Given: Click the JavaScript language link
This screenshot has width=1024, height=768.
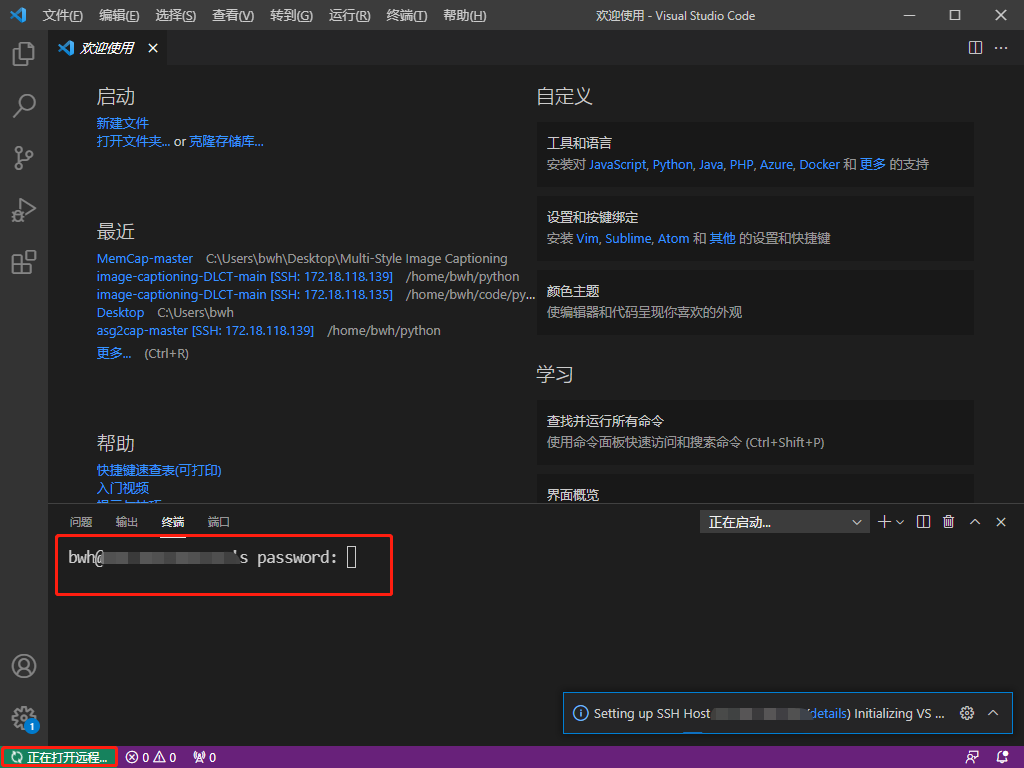Looking at the screenshot, I should click(618, 165).
